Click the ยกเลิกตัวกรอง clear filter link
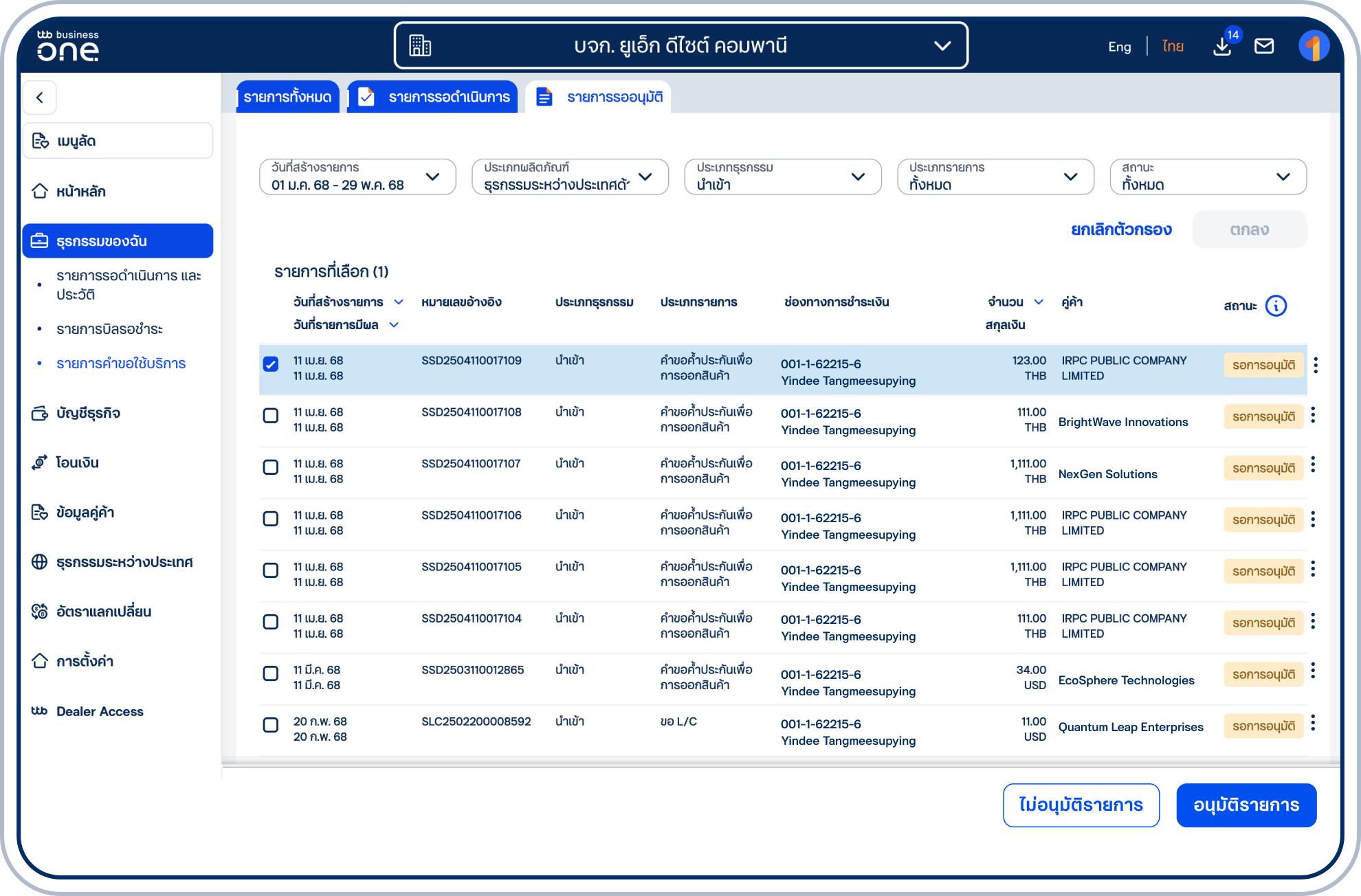 pyautogui.click(x=1121, y=229)
